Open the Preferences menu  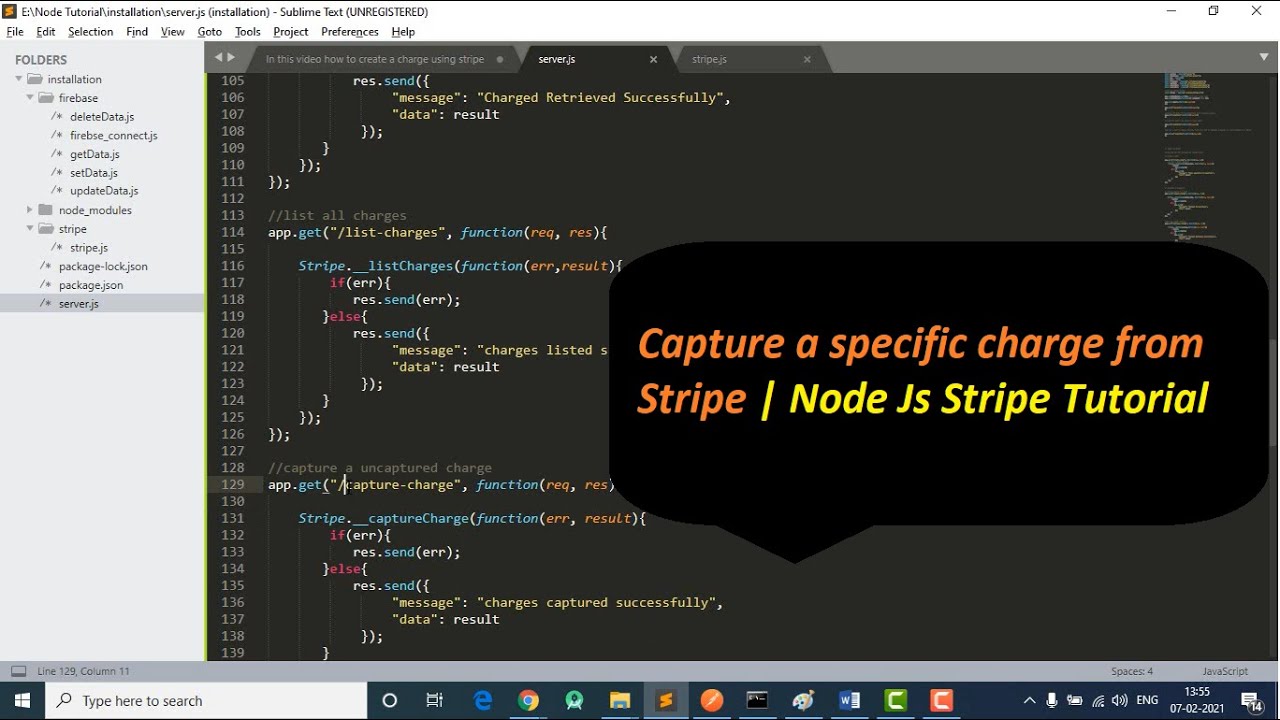[x=350, y=32]
